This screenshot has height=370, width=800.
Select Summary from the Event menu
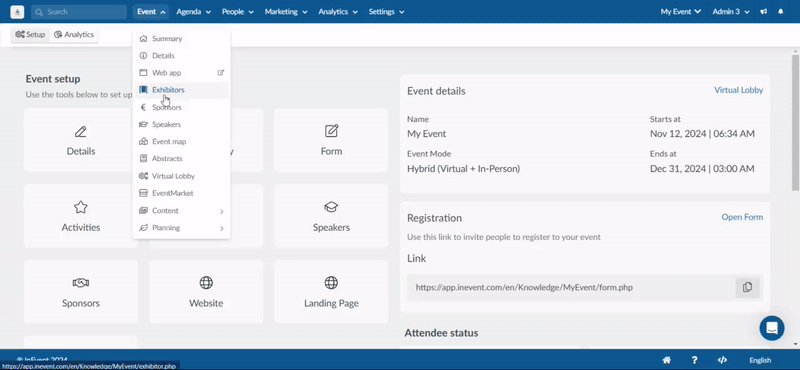(x=181, y=39)
